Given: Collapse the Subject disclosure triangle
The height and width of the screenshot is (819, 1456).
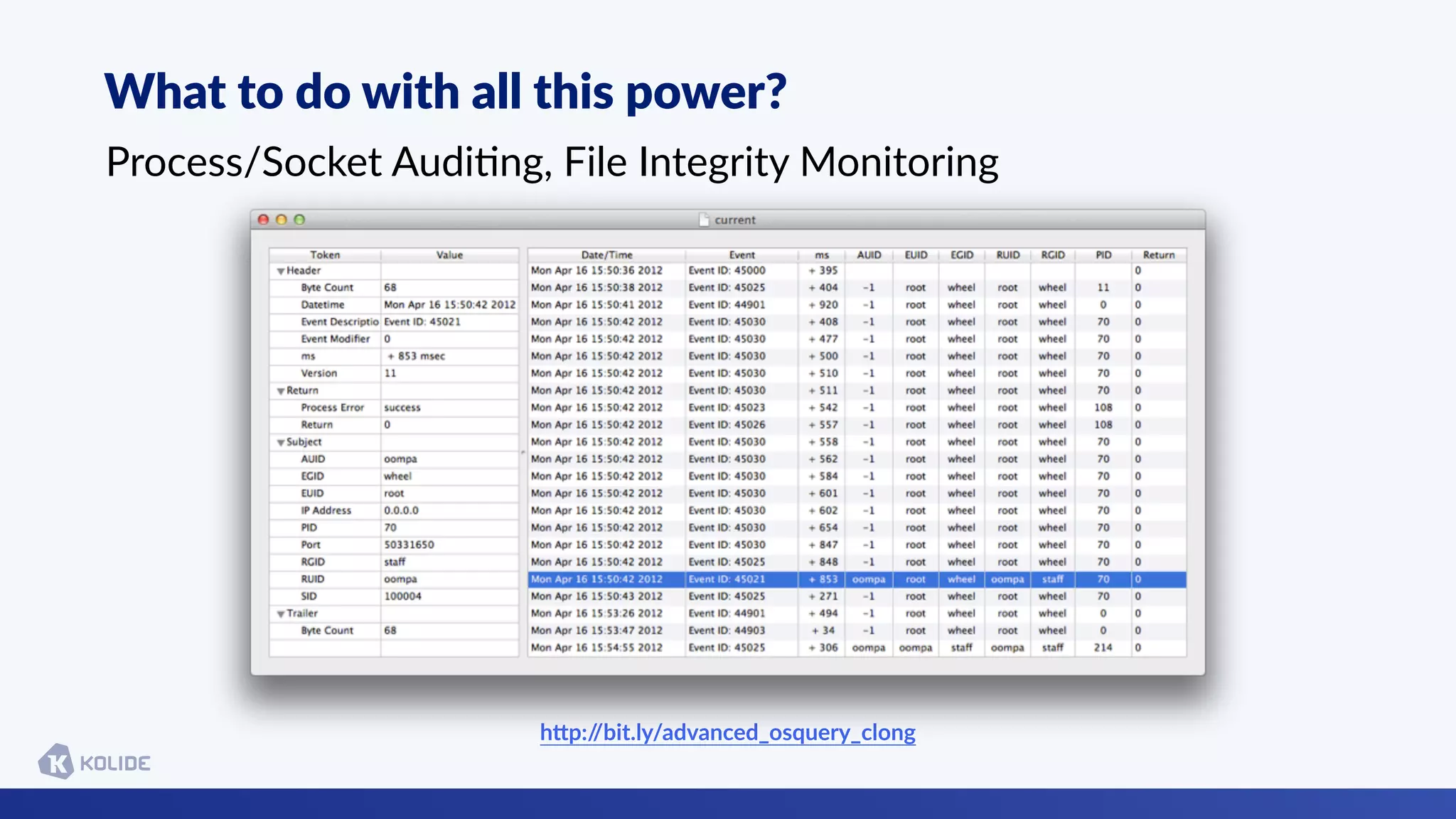Looking at the screenshot, I should click(281, 442).
